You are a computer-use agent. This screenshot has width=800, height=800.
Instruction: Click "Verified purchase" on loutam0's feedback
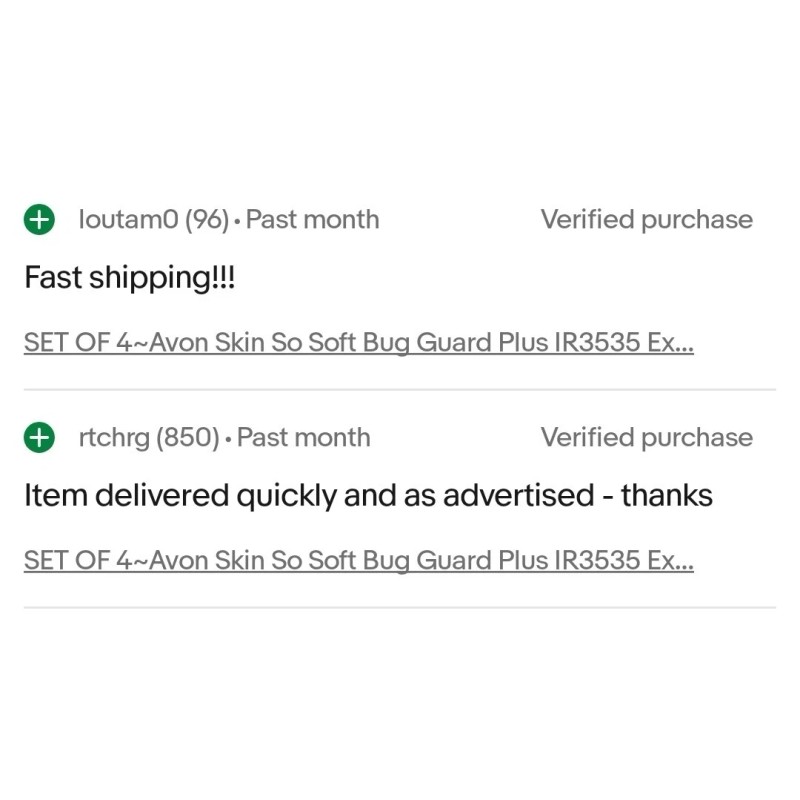pyautogui.click(x=646, y=219)
